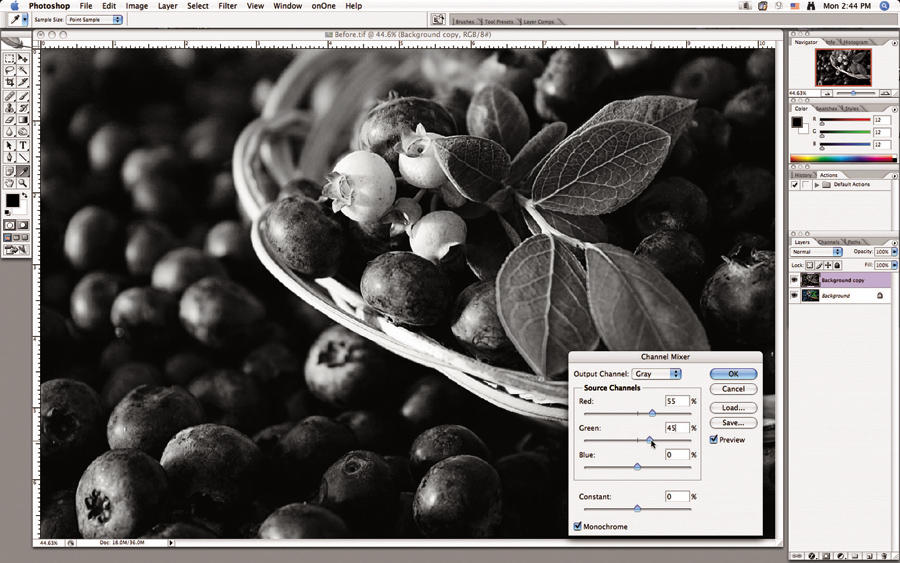900x563 pixels.
Task: Select the Blur tool
Action: click(10, 132)
